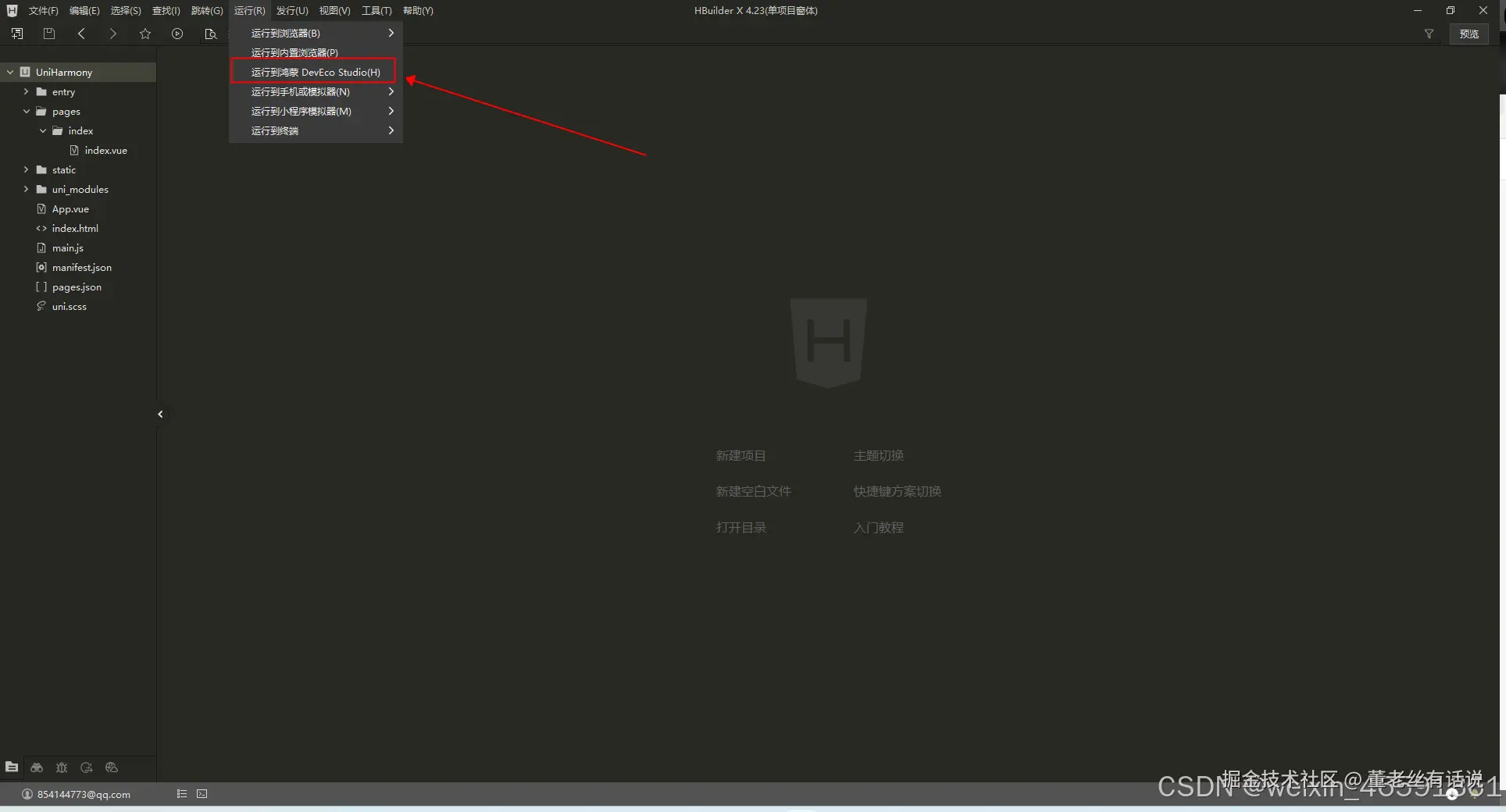Image resolution: width=1506 pixels, height=812 pixels.
Task: Open the 选择(S) menu
Action: 126,10
